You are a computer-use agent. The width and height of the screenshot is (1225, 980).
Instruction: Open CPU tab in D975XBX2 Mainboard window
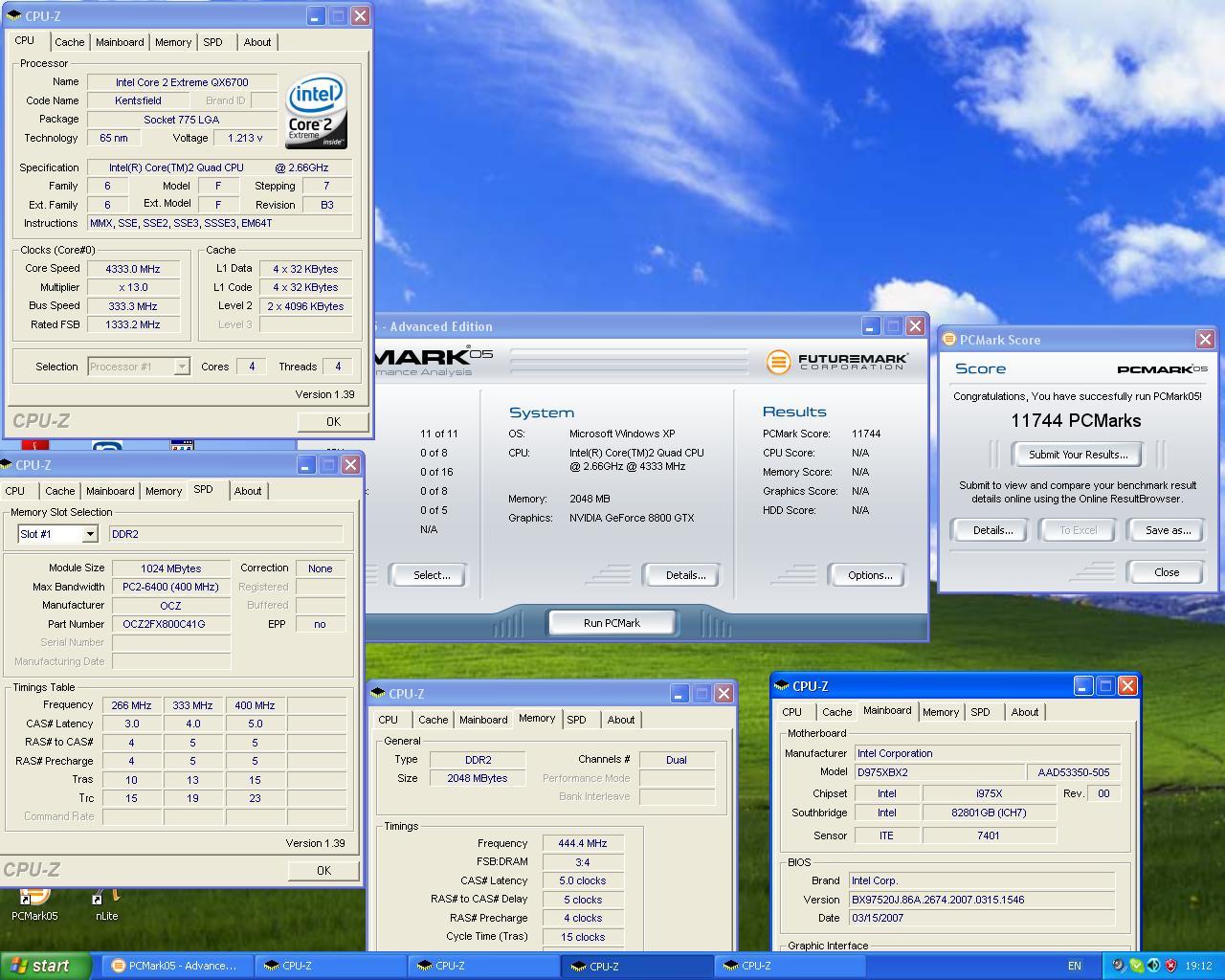pyautogui.click(x=791, y=712)
